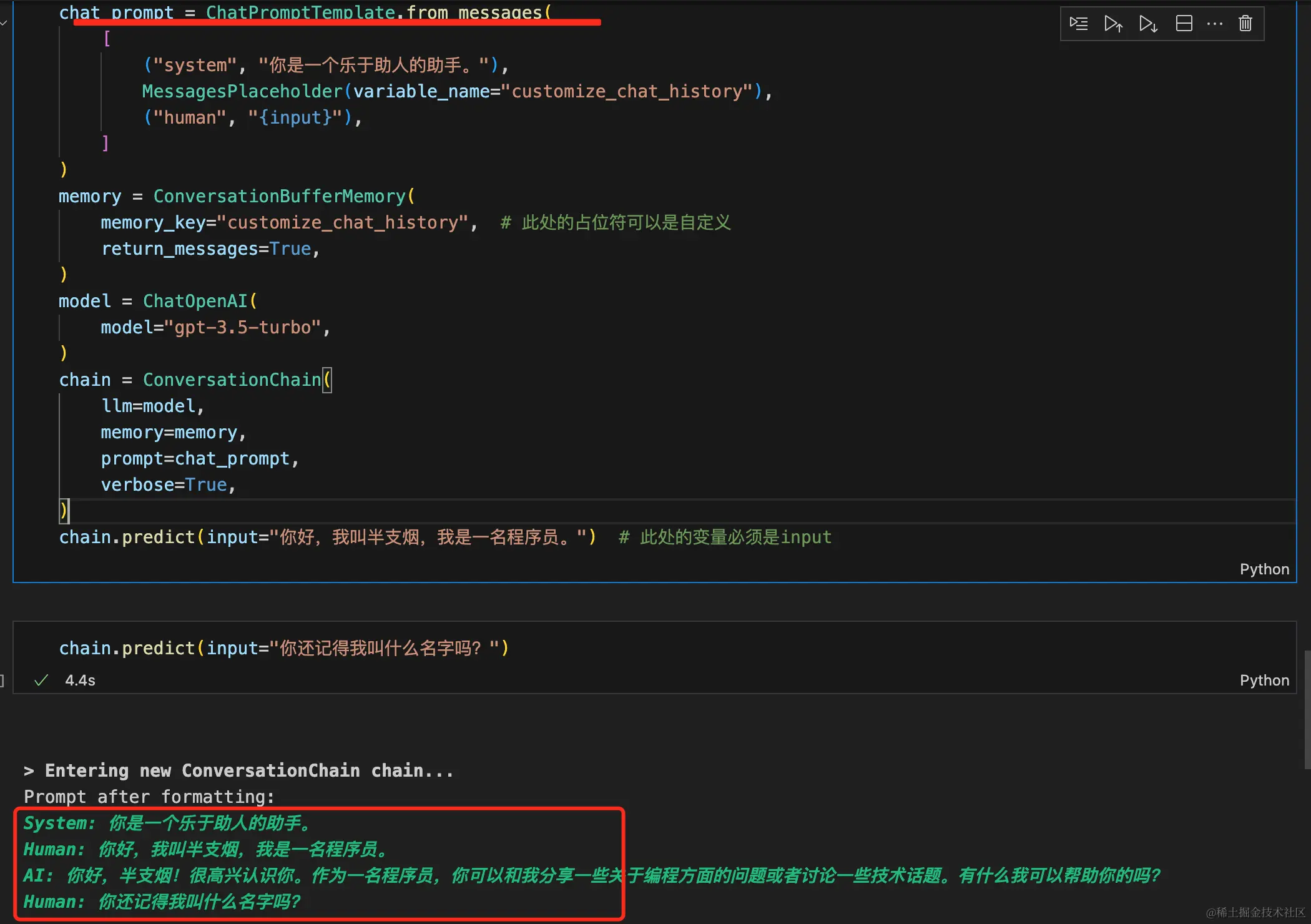Click on memory_key customize_chat_history string

coord(347,223)
